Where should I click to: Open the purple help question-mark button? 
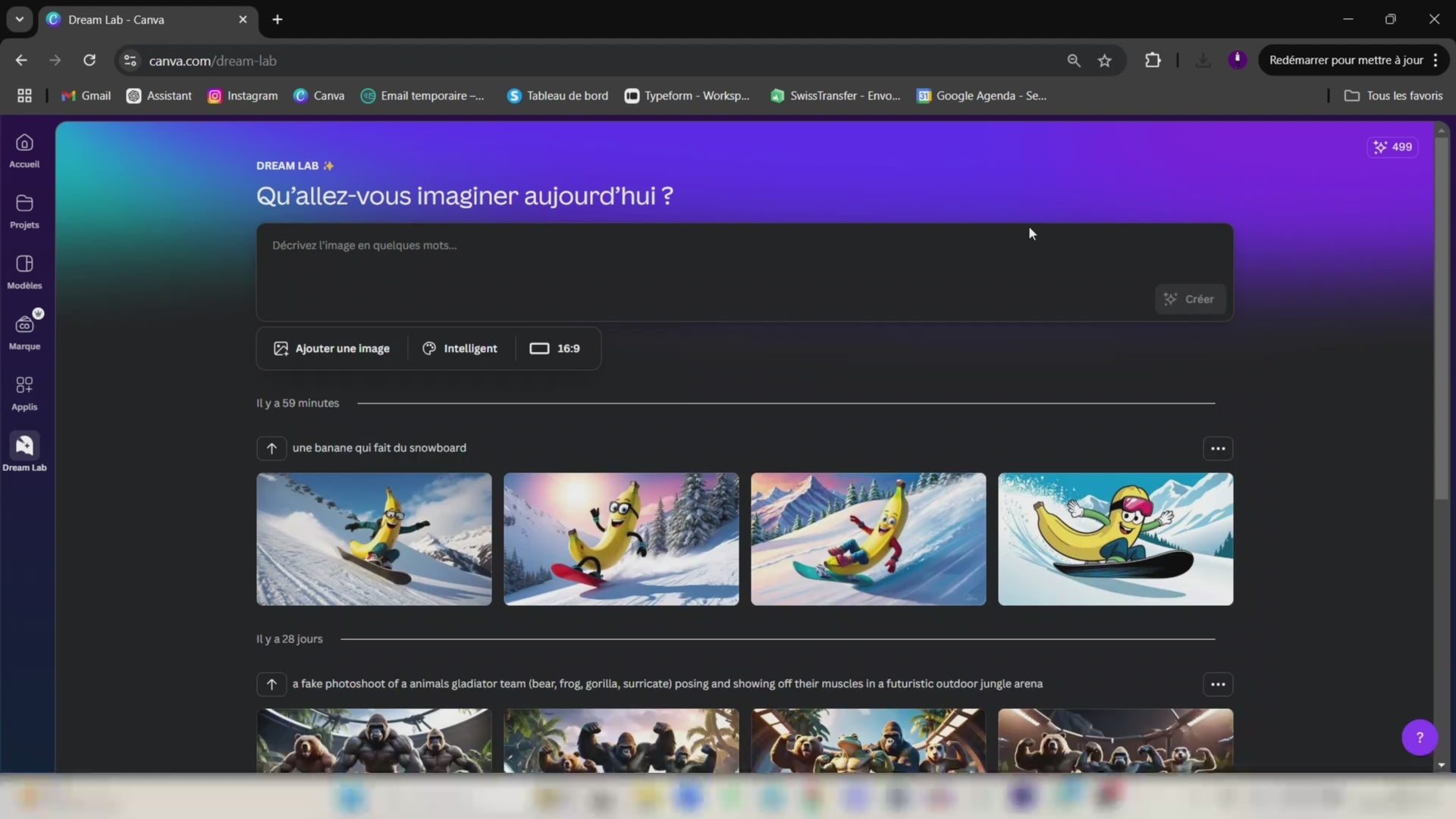(x=1420, y=737)
